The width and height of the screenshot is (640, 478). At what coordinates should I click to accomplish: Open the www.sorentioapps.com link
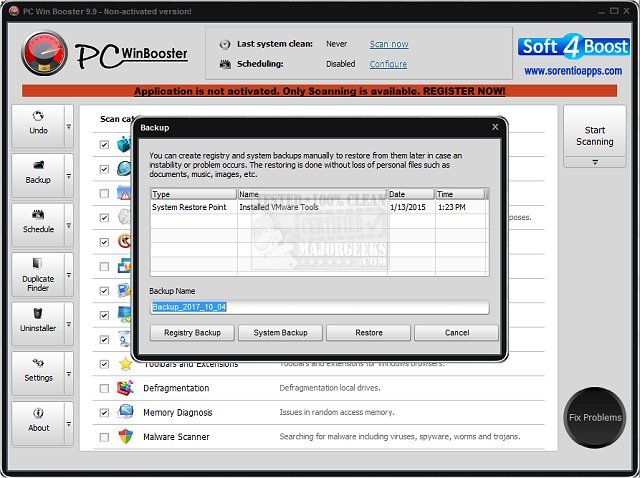(x=573, y=71)
